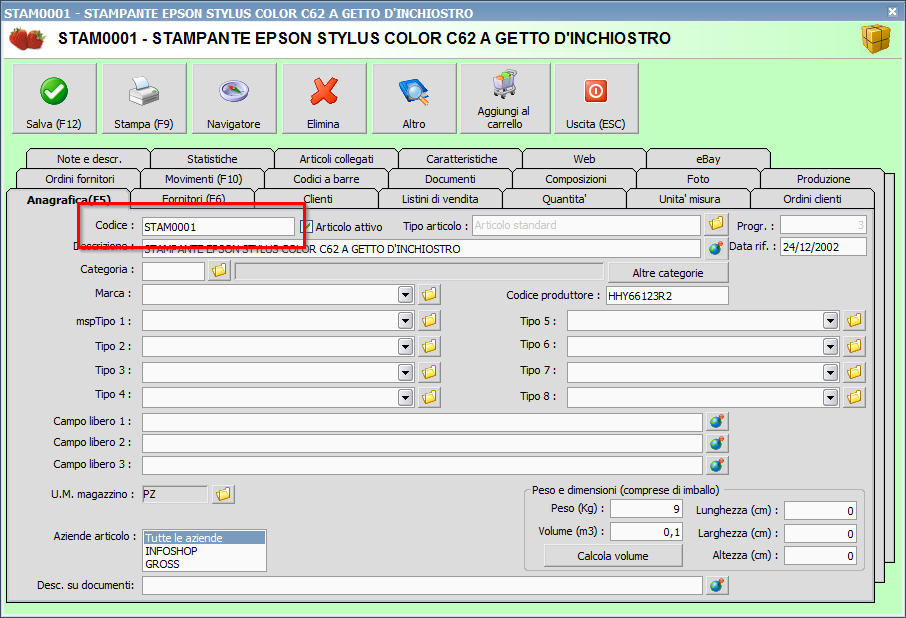Screen dimensions: 906x618
Task: Expand the Tipo 6 dropdown
Action: (830, 347)
